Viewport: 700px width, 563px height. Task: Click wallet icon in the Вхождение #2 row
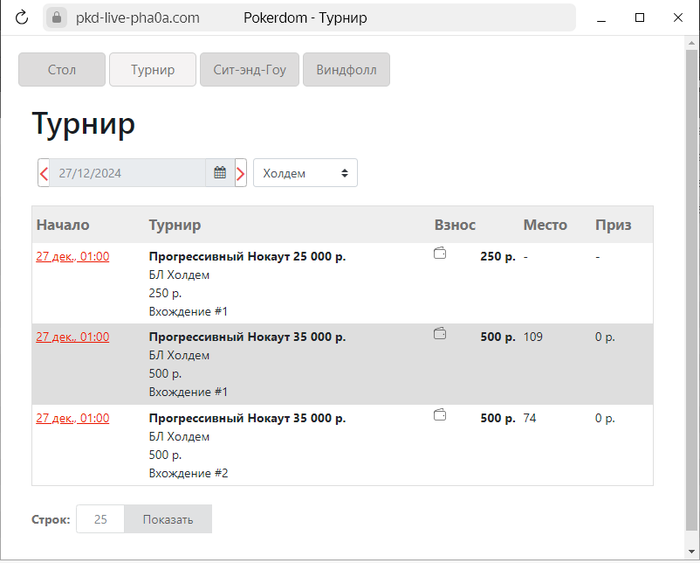440,415
